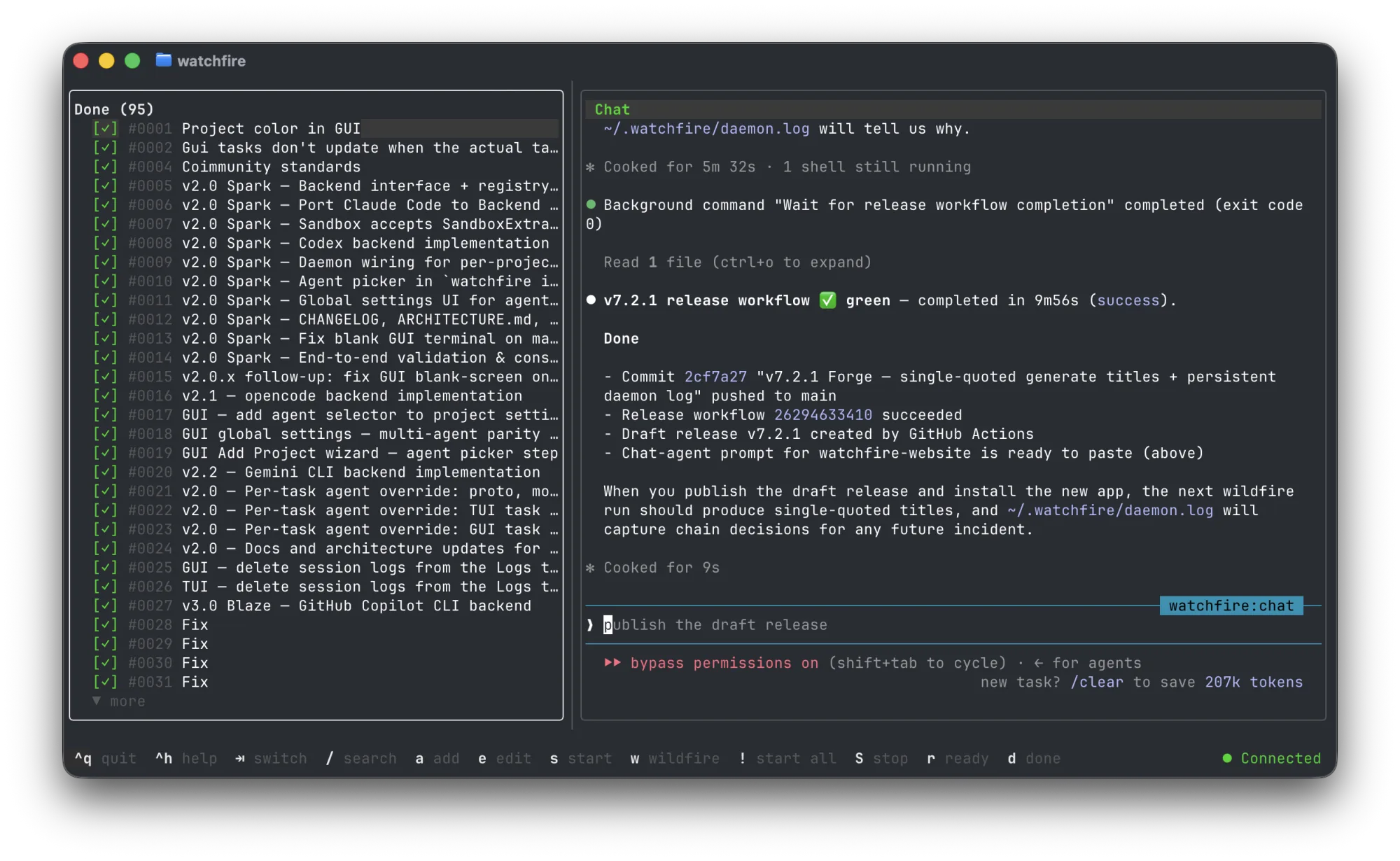Screen dimensions: 1400x861
Task: Select task 'GUI Add Project wizard — agent picker step'
Action: 370,453
